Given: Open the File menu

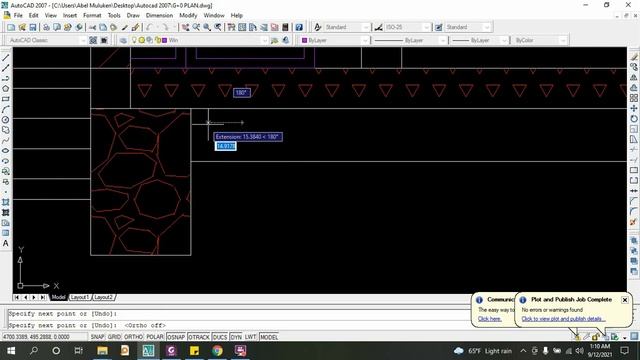Looking at the screenshot, I should (x=18, y=15).
